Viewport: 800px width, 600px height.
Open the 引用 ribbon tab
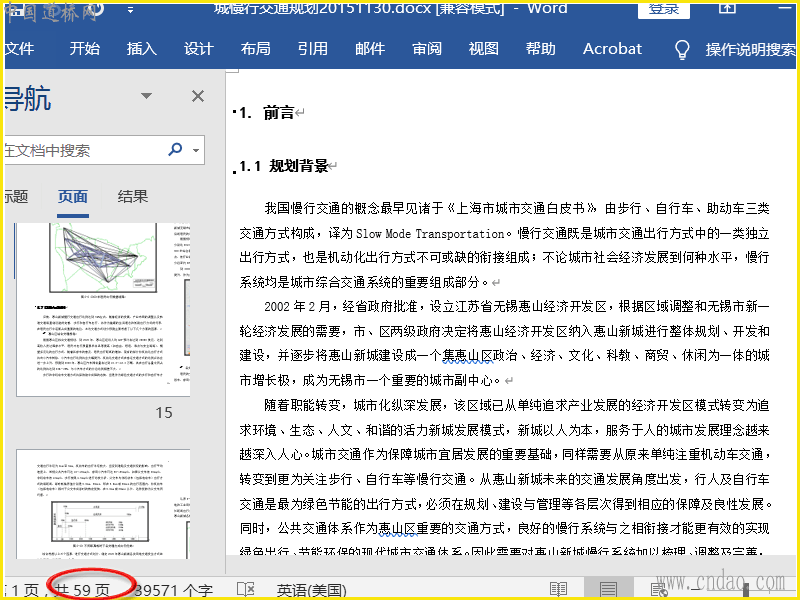coord(313,49)
